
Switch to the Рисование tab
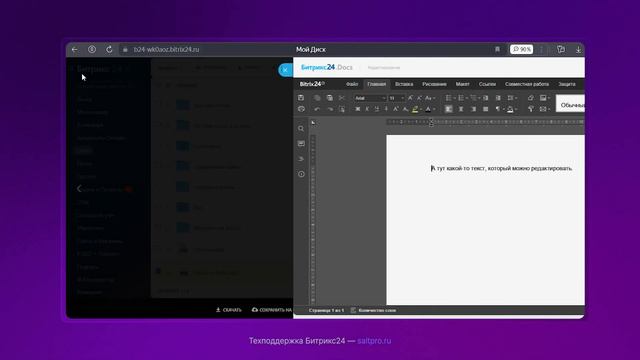[434, 84]
